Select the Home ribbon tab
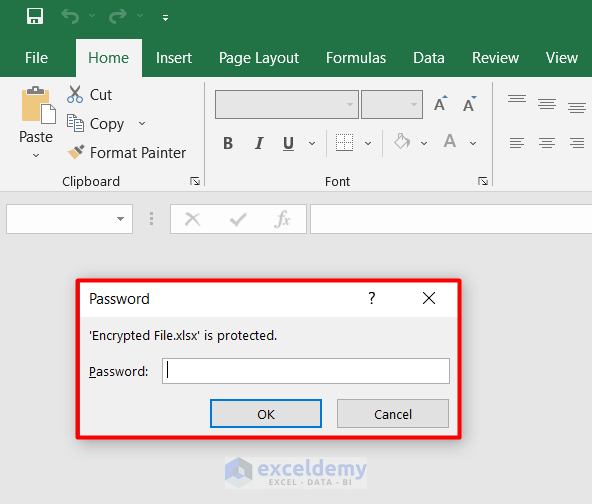 click(x=109, y=58)
